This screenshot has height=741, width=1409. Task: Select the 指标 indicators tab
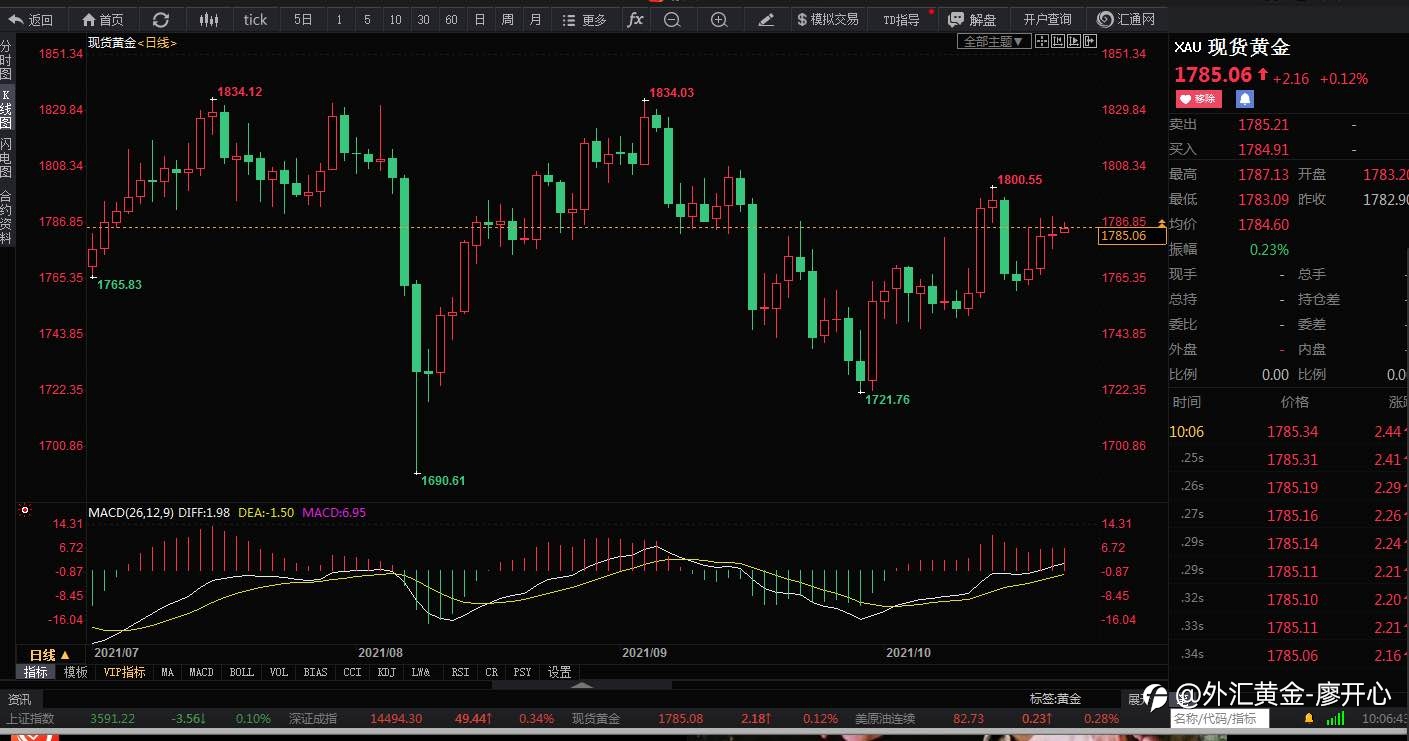[36, 672]
